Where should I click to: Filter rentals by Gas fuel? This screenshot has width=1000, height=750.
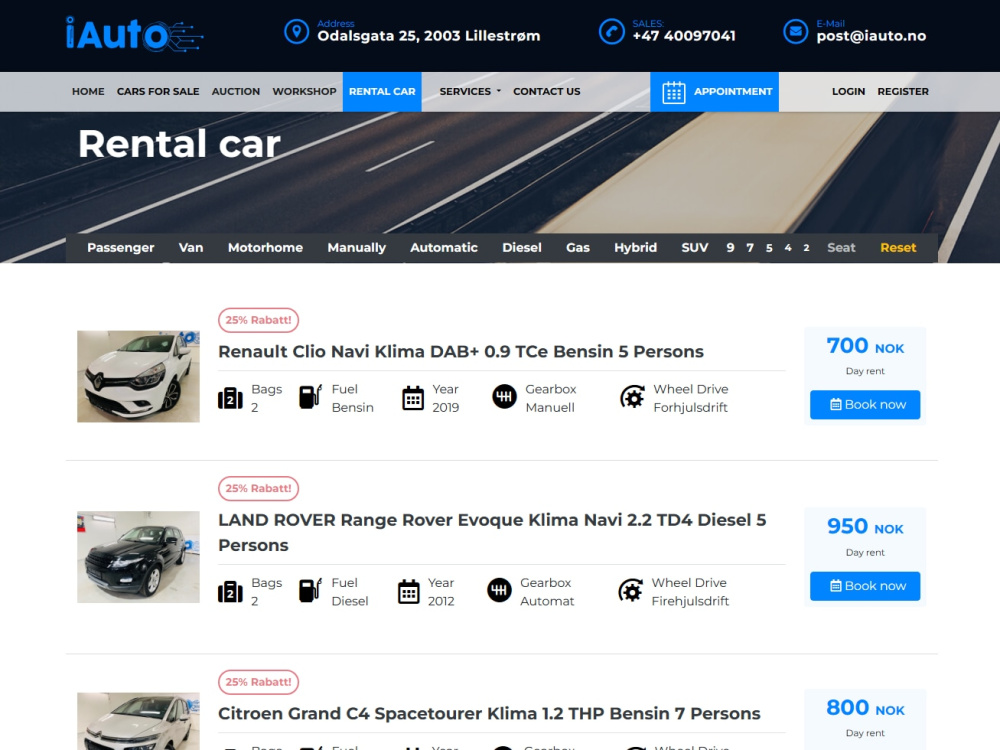pyautogui.click(x=578, y=247)
